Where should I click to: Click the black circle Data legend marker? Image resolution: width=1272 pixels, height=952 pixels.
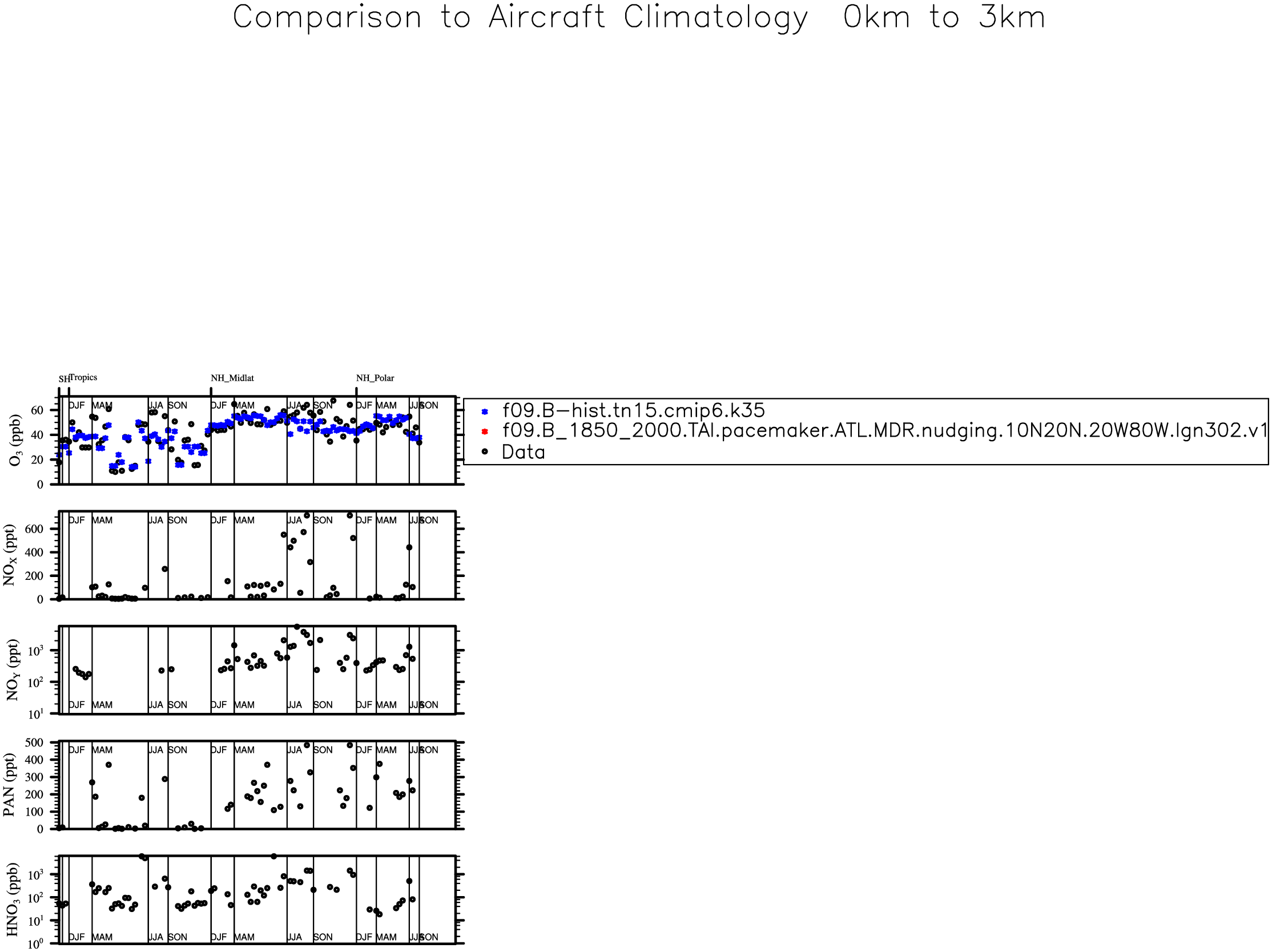484,452
